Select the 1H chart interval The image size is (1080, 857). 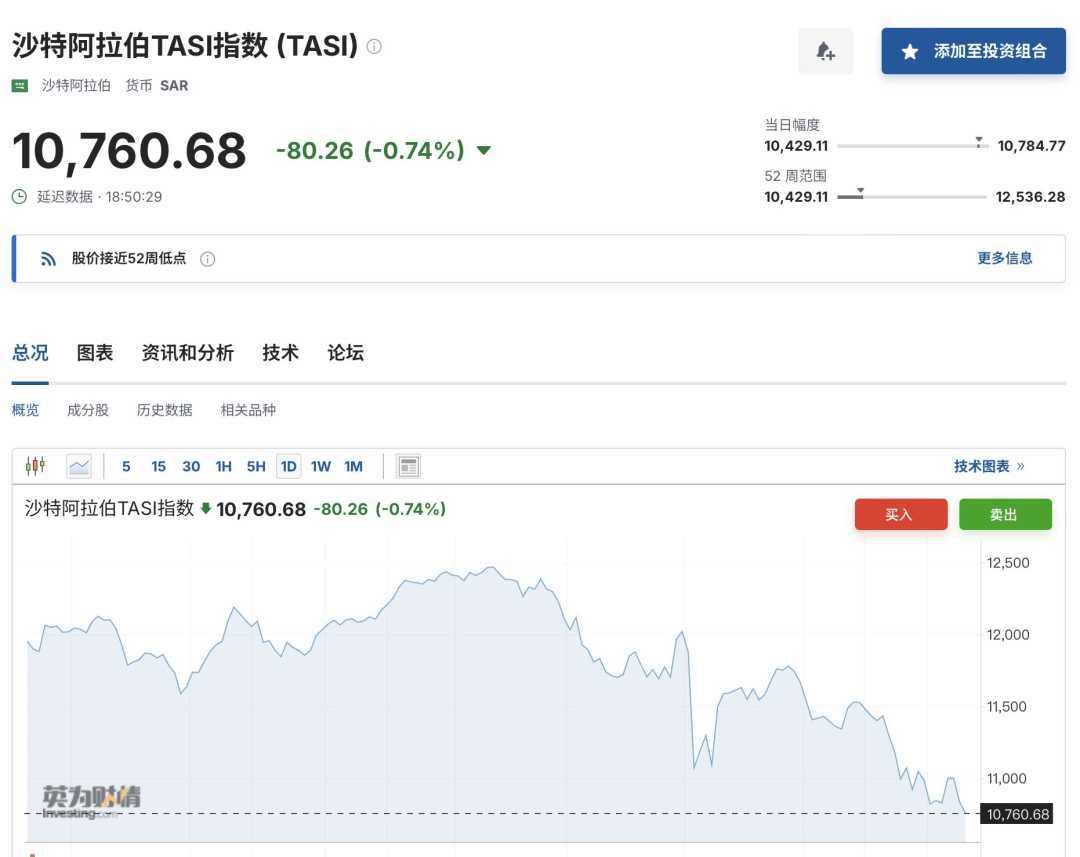click(223, 466)
